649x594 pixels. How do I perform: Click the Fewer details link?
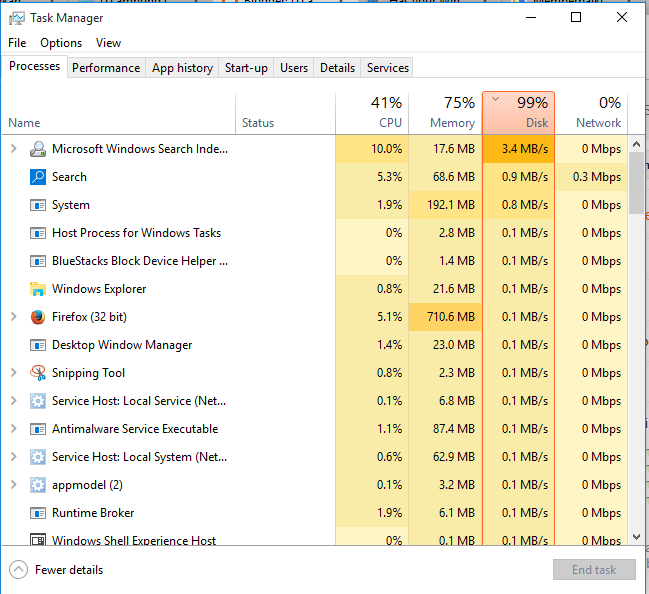click(x=69, y=570)
